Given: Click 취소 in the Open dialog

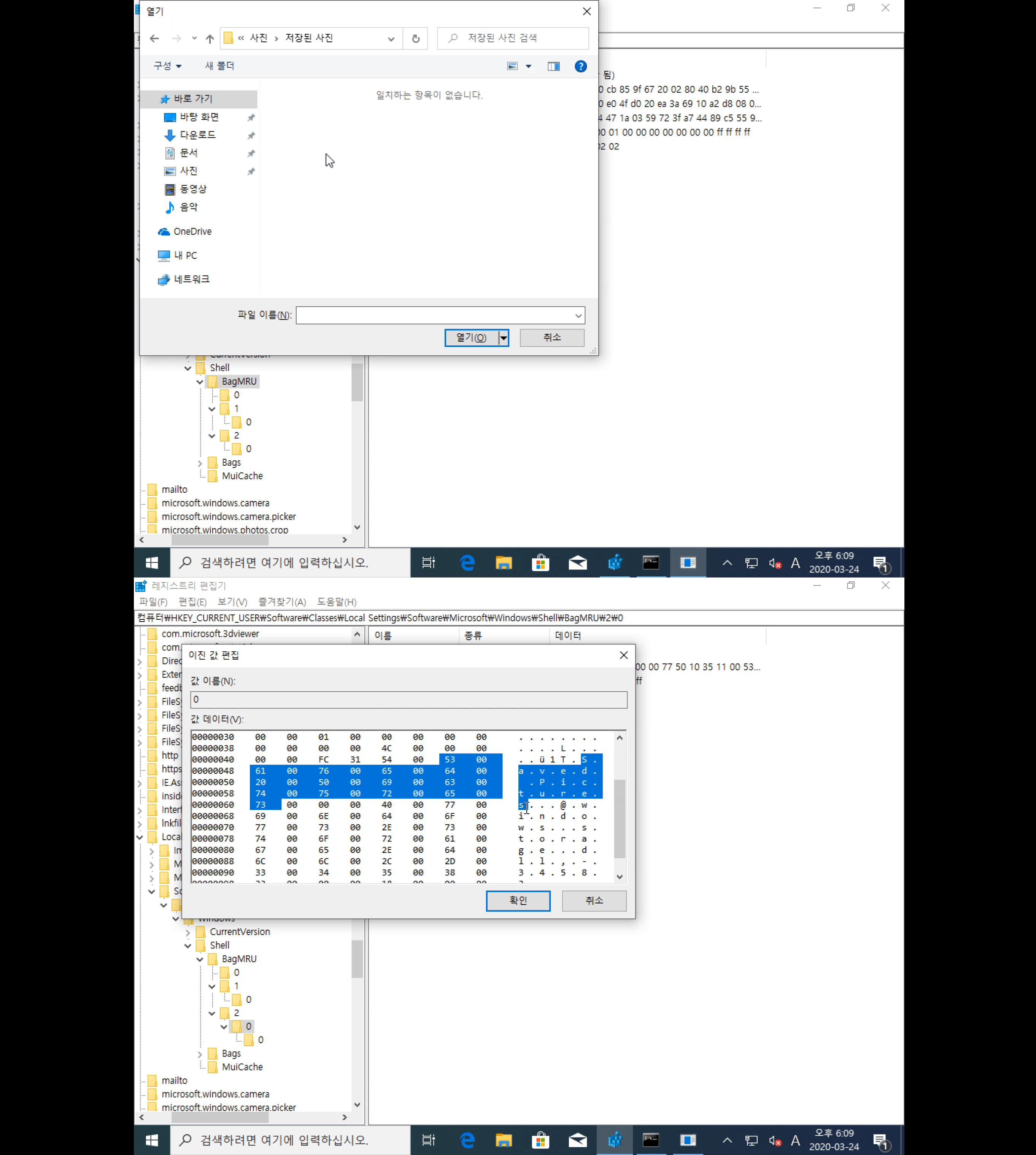Looking at the screenshot, I should 551,337.
